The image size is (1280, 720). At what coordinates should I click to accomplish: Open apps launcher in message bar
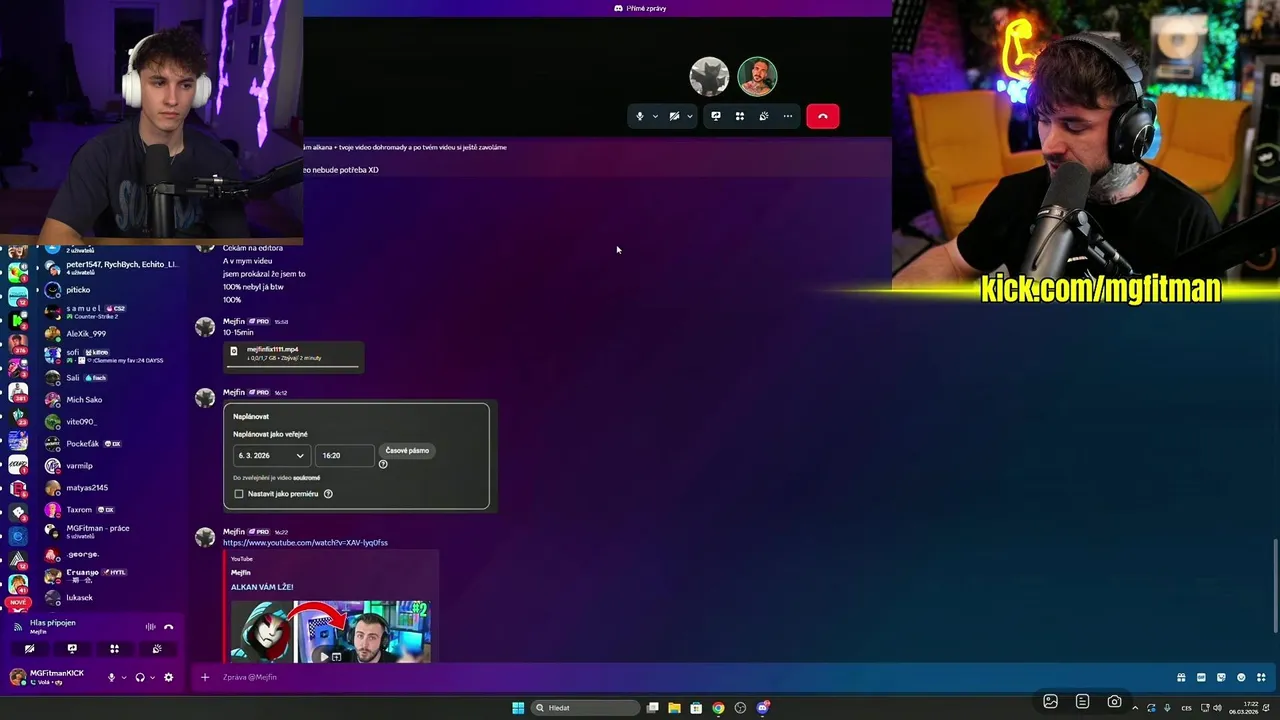point(1259,677)
